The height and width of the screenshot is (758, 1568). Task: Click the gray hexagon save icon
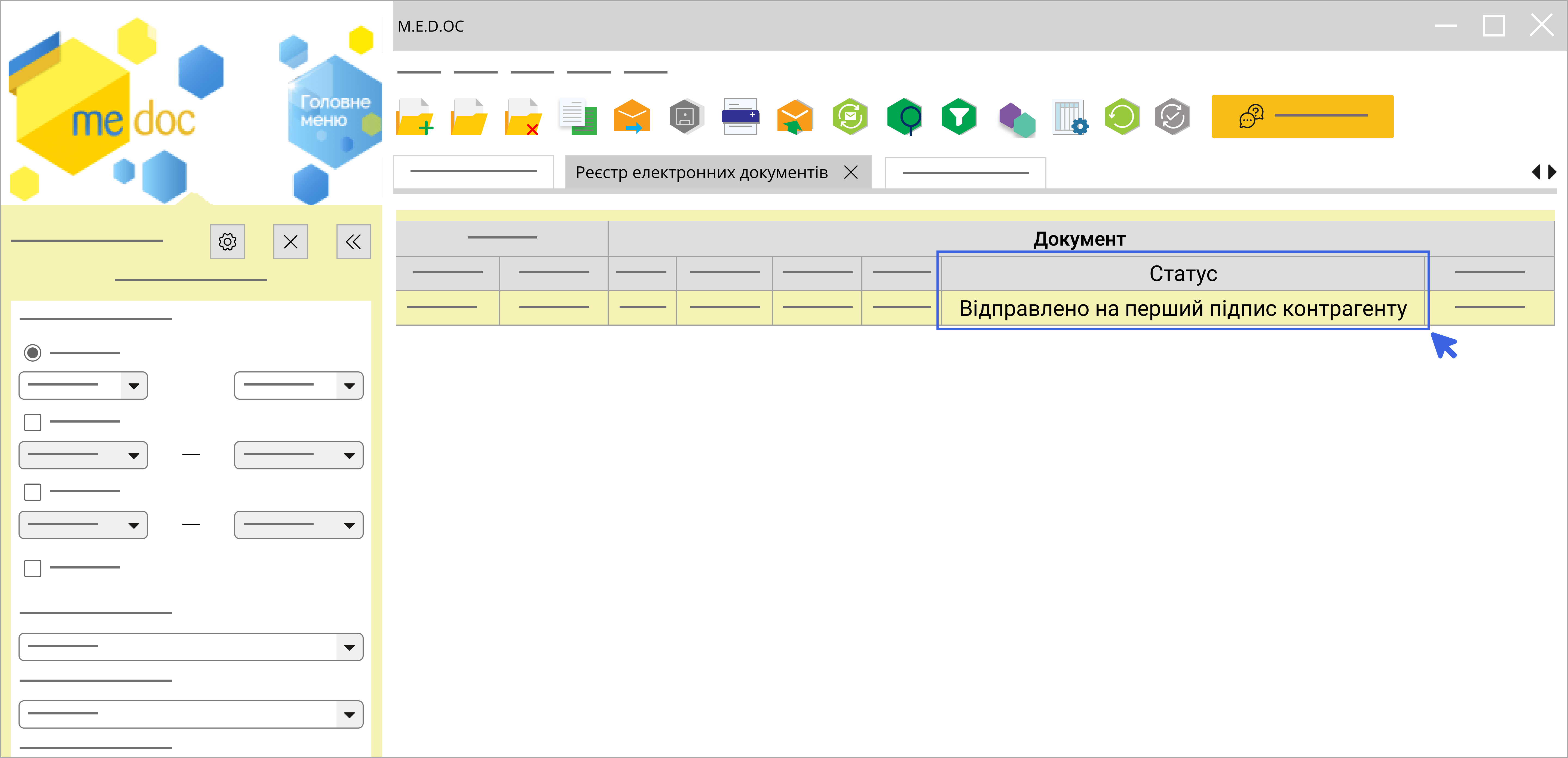pyautogui.click(x=686, y=116)
